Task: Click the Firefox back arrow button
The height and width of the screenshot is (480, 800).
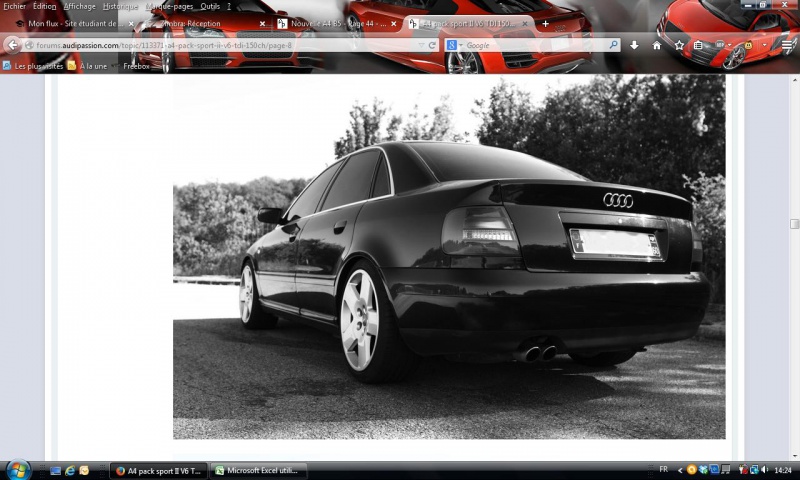Action: click(x=12, y=45)
